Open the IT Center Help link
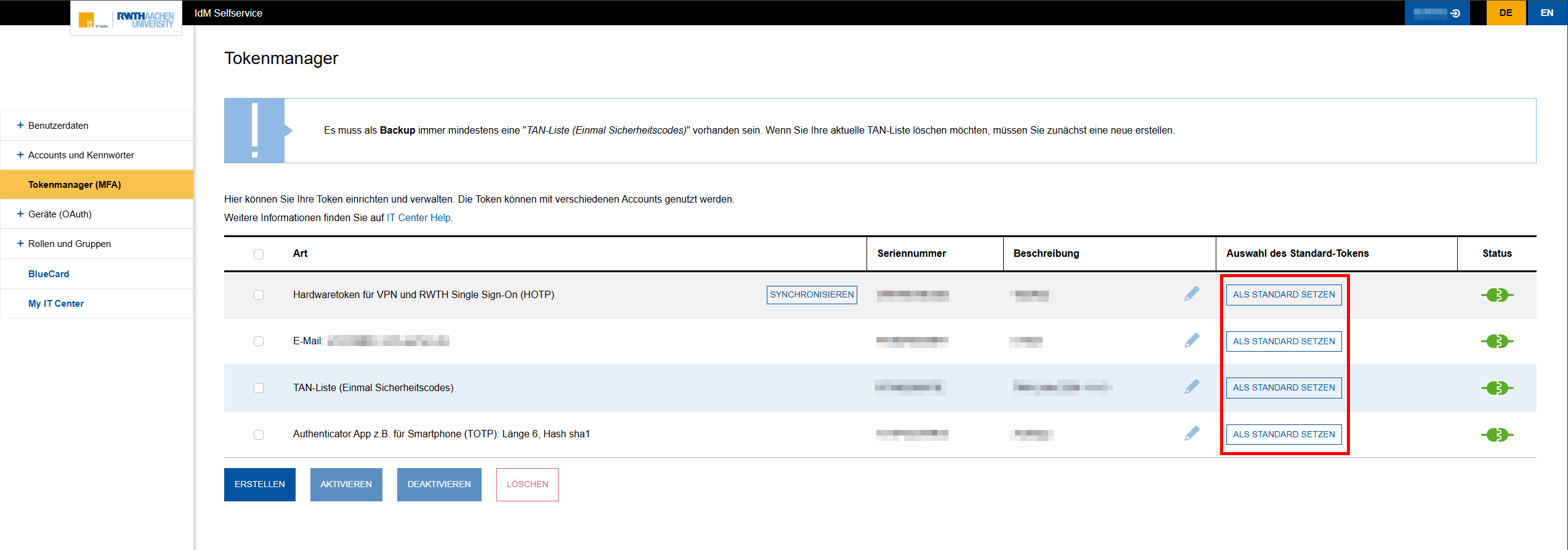Image resolution: width=1568 pixels, height=550 pixels. [x=418, y=218]
